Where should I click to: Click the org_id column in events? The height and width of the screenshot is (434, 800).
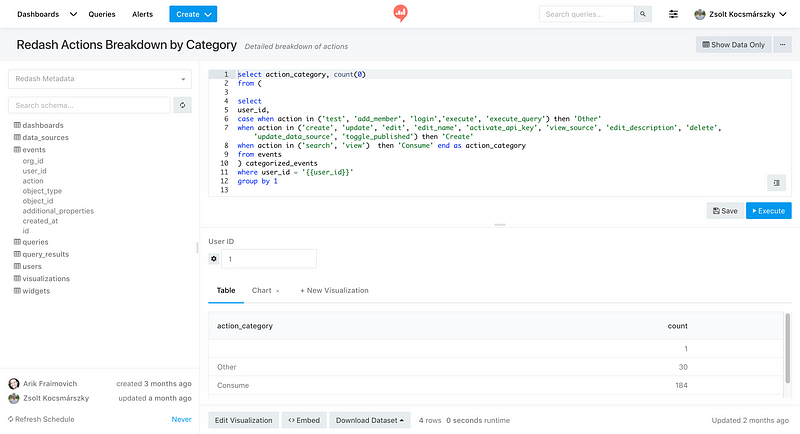(x=33, y=161)
